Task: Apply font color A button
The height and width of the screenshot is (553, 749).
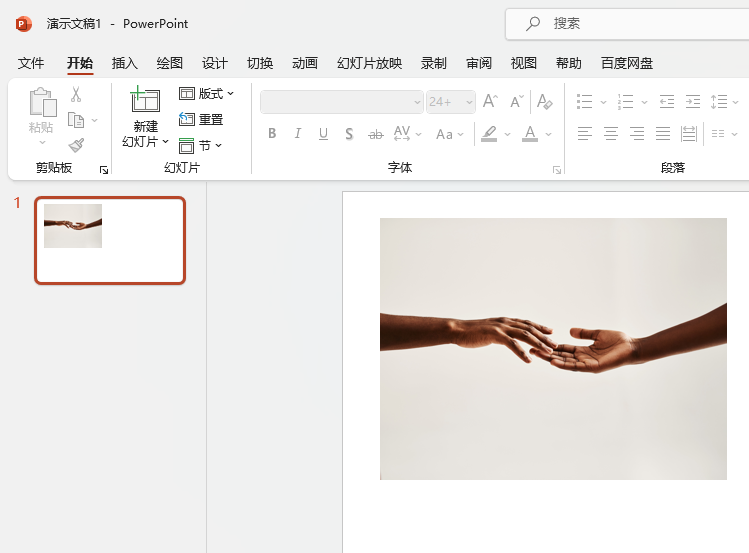Action: pos(530,134)
